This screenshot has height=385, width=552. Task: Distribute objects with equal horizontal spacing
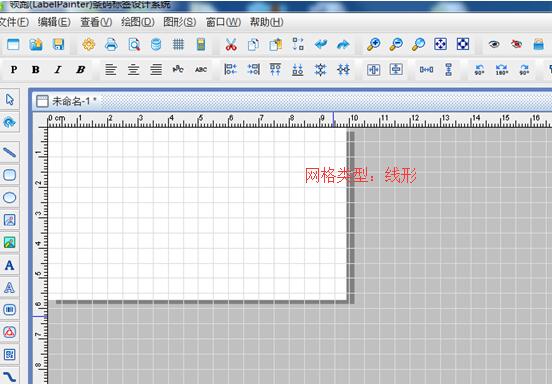(426, 70)
